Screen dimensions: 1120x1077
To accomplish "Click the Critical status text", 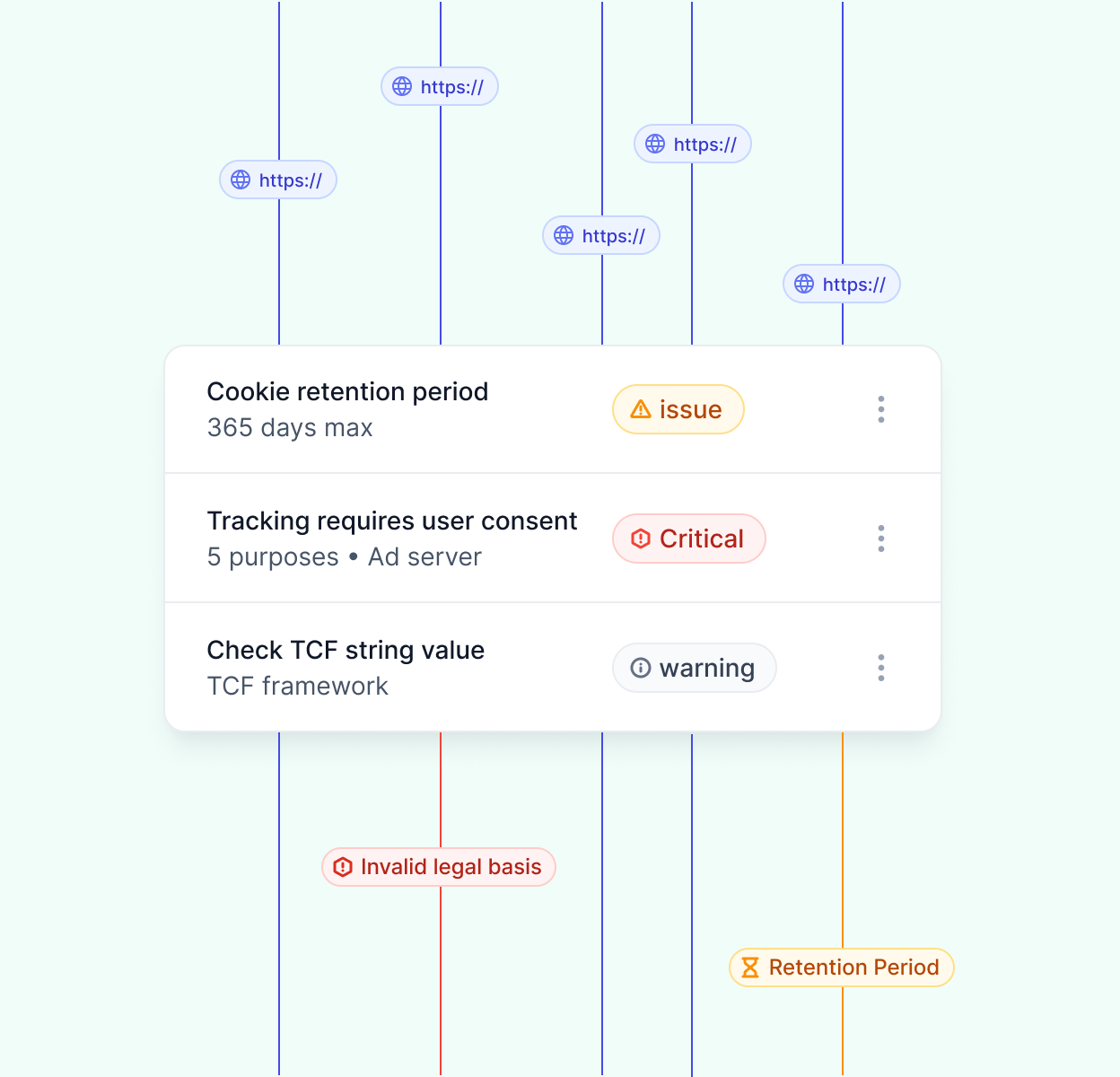I will [x=702, y=538].
